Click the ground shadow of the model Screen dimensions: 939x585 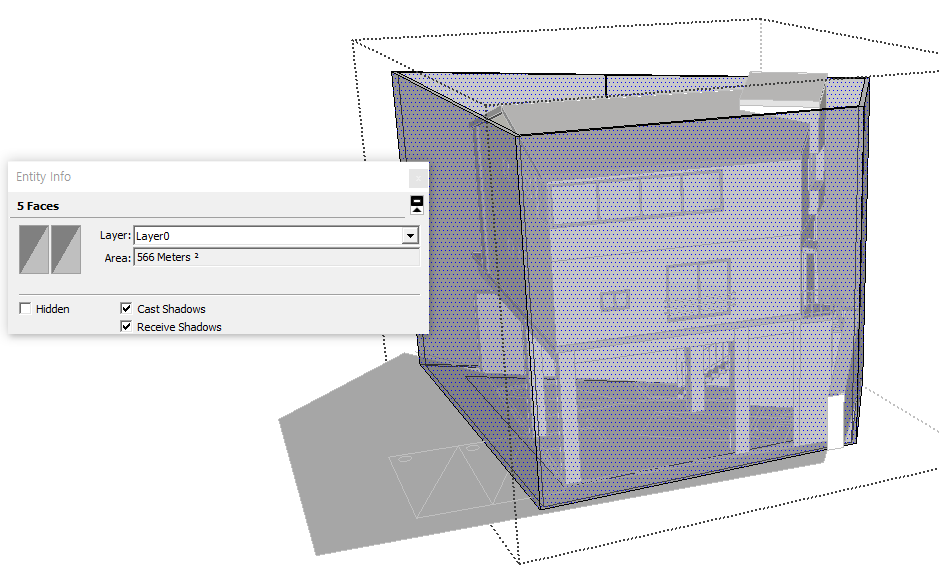point(359,467)
